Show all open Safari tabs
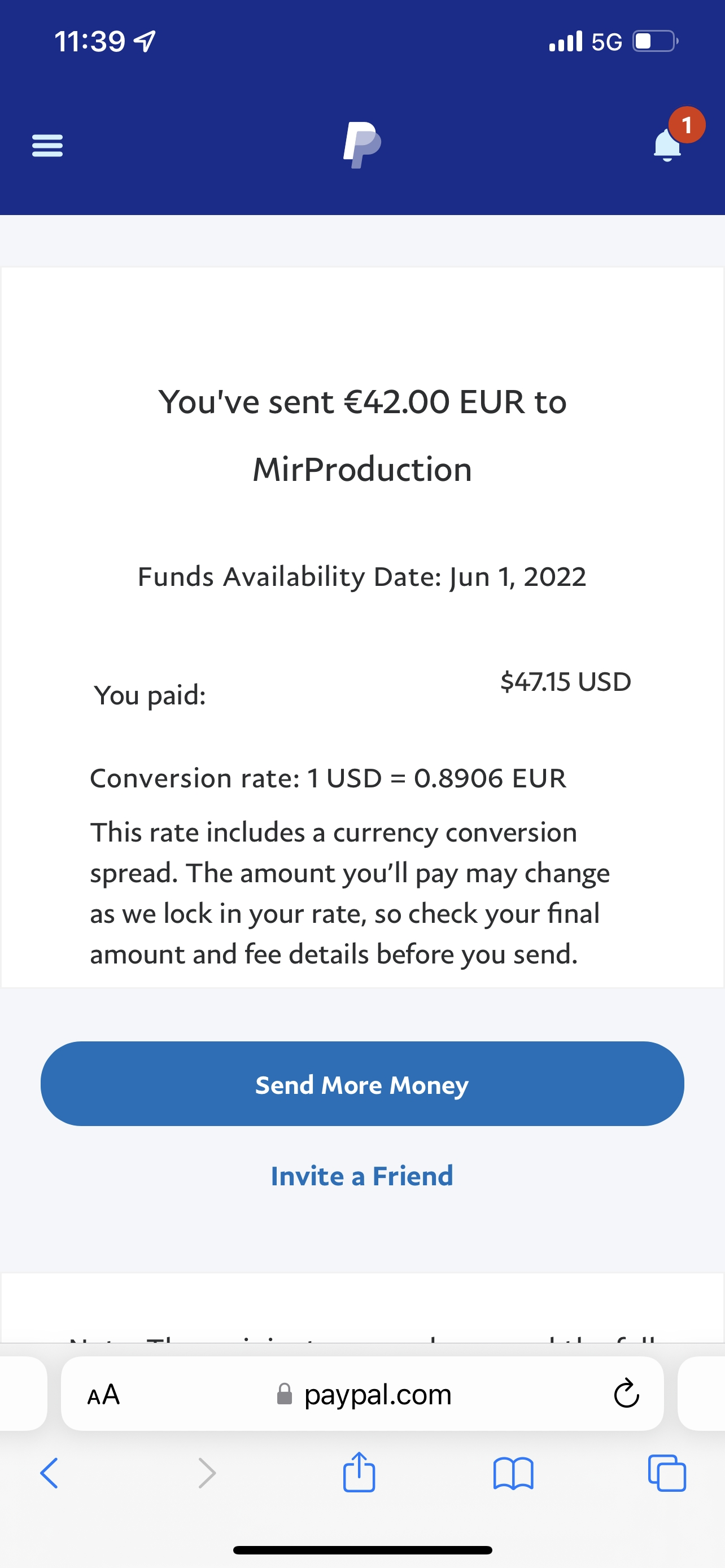Screen dimensions: 725x1568 (667, 1474)
